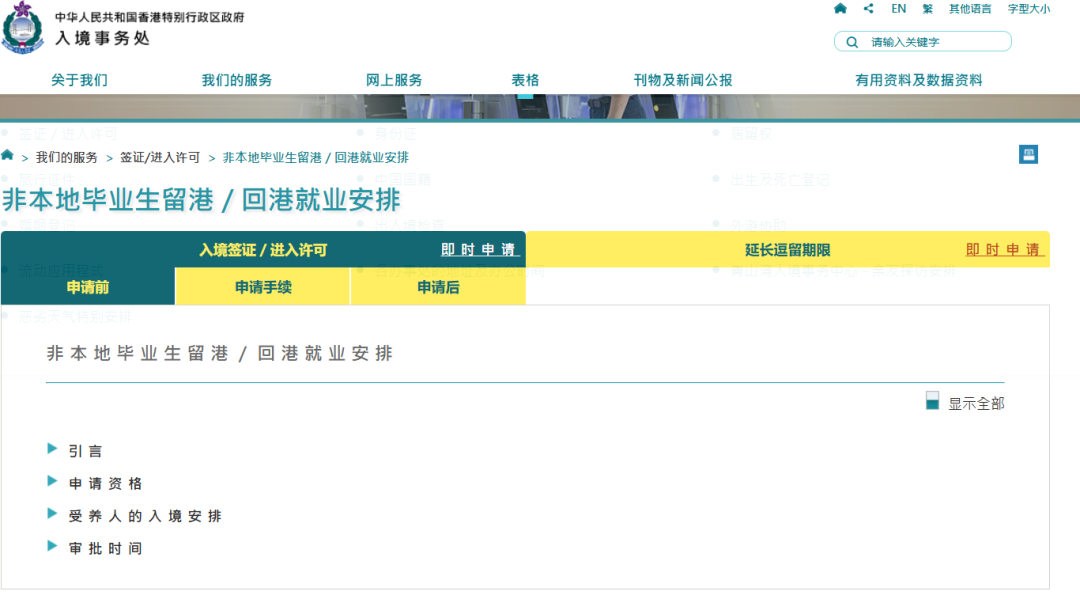Click the share icon in top bar

868,9
